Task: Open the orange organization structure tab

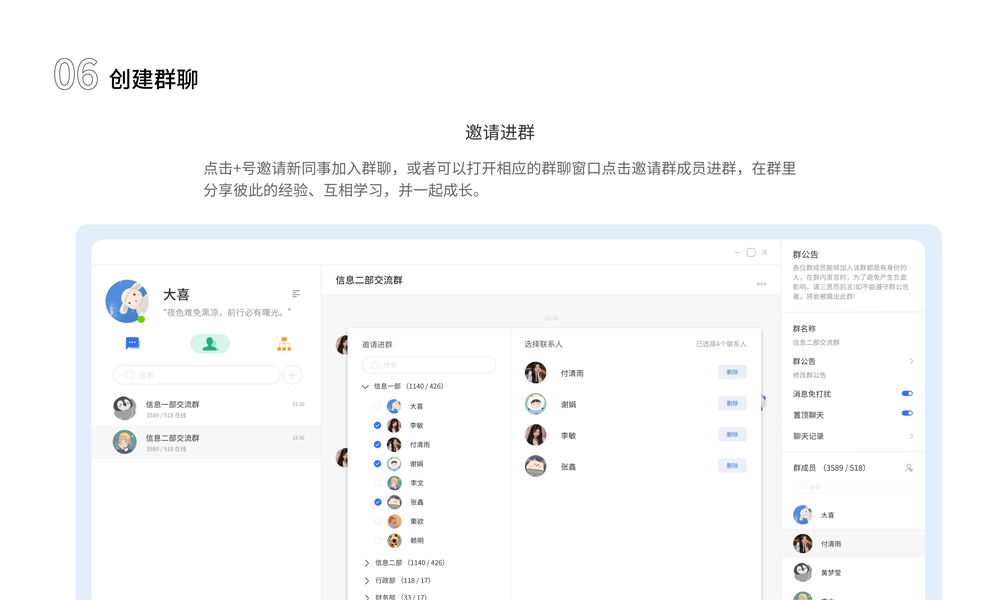Action: pyautogui.click(x=284, y=344)
